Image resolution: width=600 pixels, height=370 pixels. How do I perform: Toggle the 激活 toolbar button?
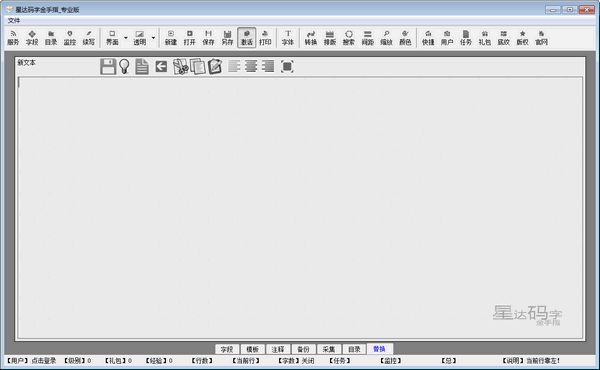coord(246,37)
